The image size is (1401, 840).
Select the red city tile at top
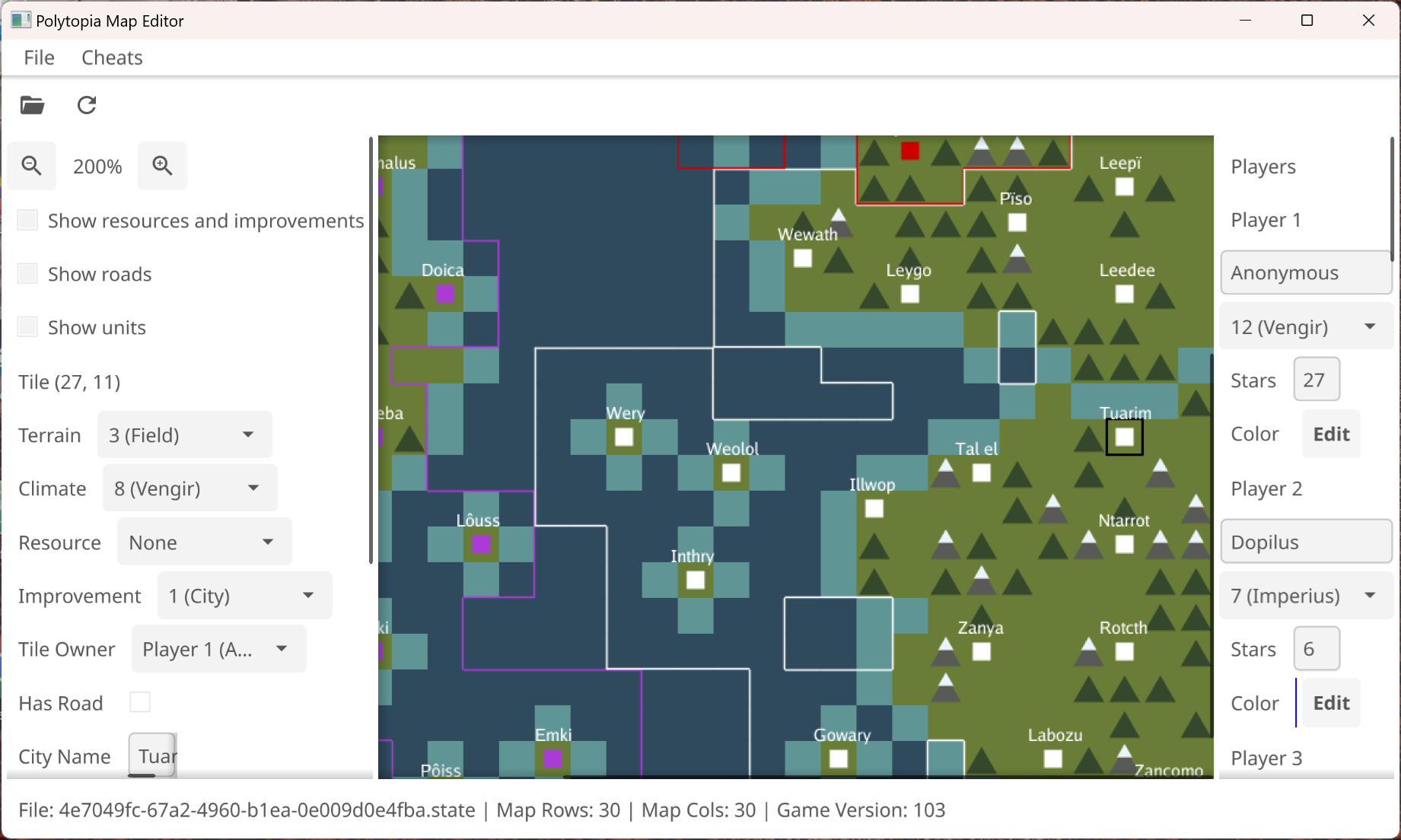coord(910,151)
